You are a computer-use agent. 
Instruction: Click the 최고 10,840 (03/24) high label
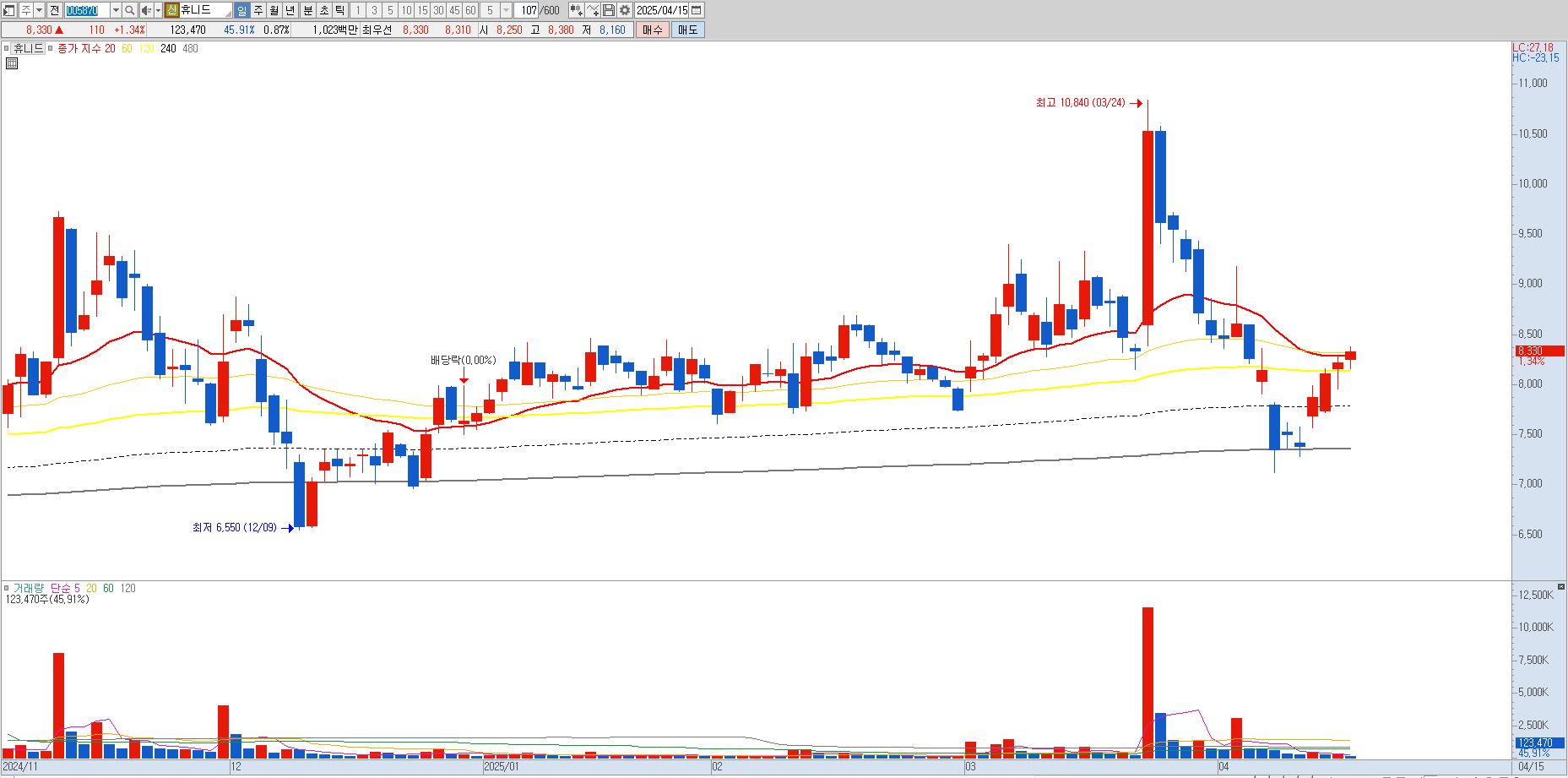pos(1080,103)
